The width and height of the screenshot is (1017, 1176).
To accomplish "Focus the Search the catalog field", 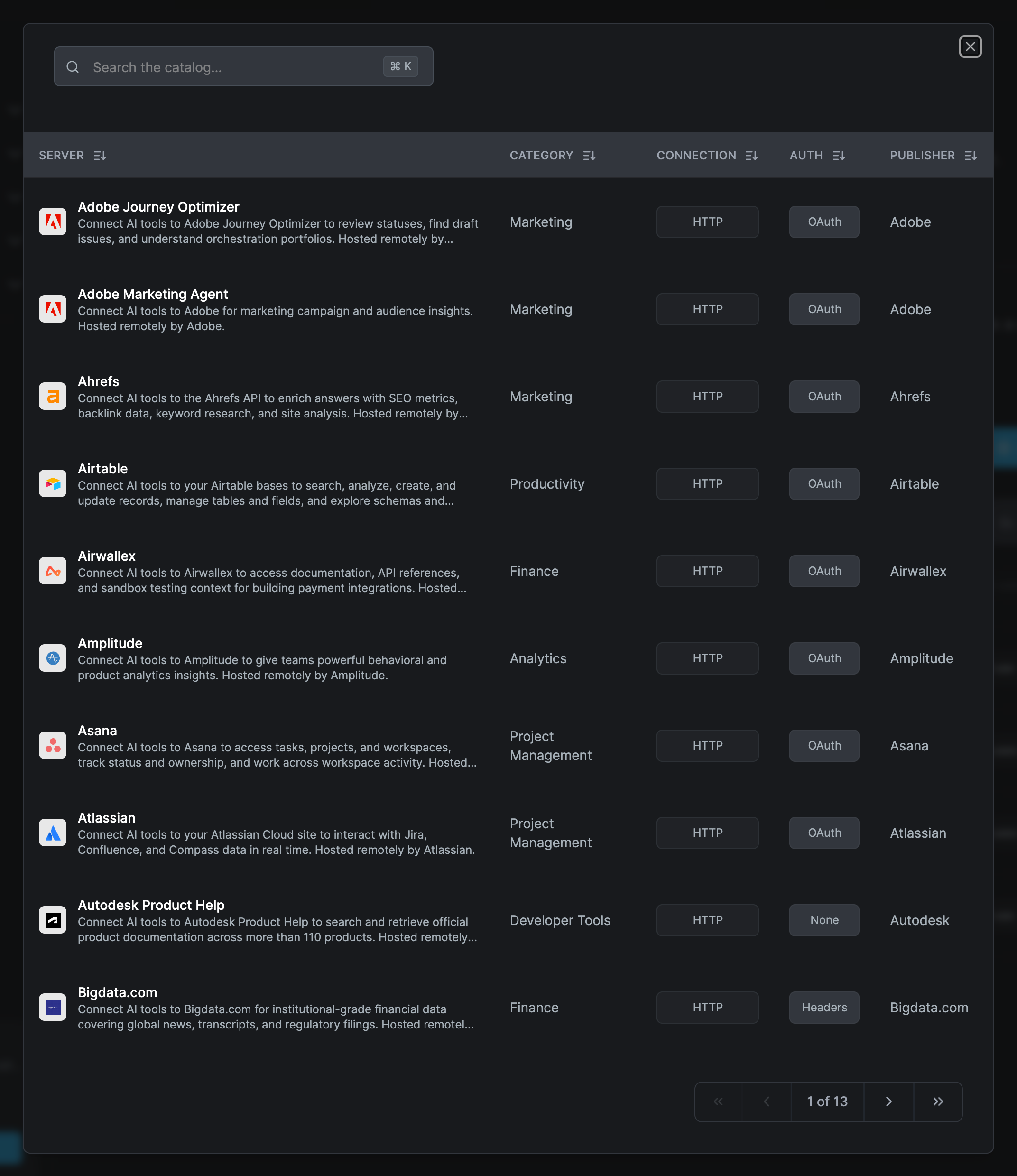I will 243,66.
